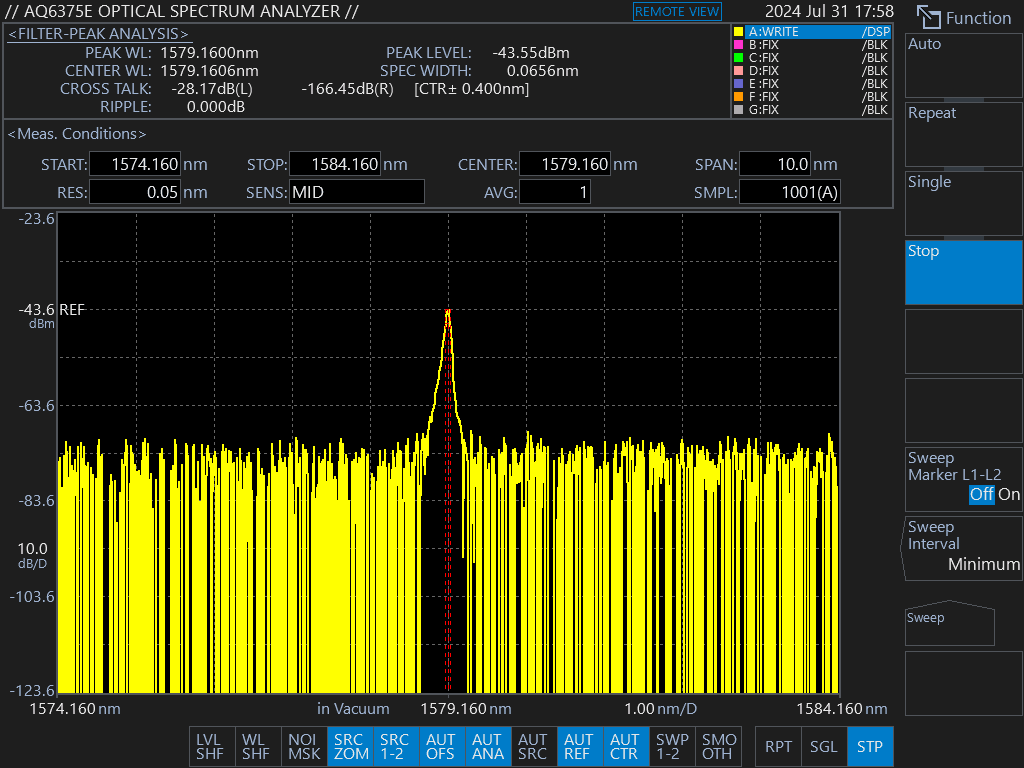
Task: Click the REMOTE VIEW button
Action: 677,11
